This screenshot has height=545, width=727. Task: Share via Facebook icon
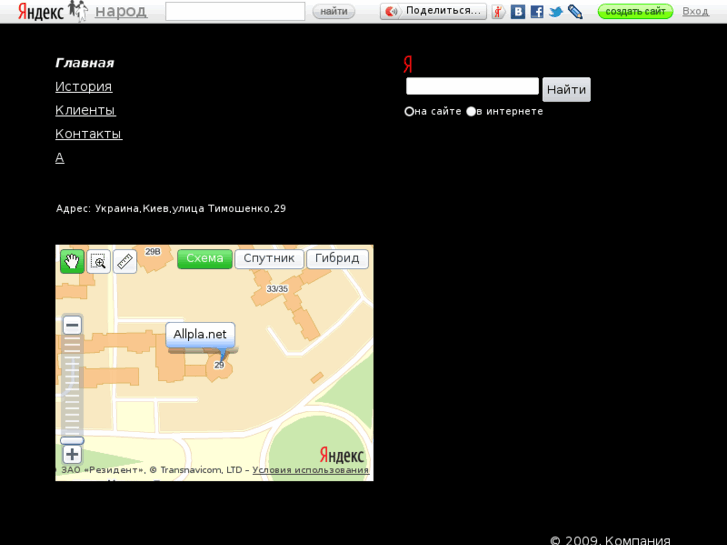[x=537, y=12]
